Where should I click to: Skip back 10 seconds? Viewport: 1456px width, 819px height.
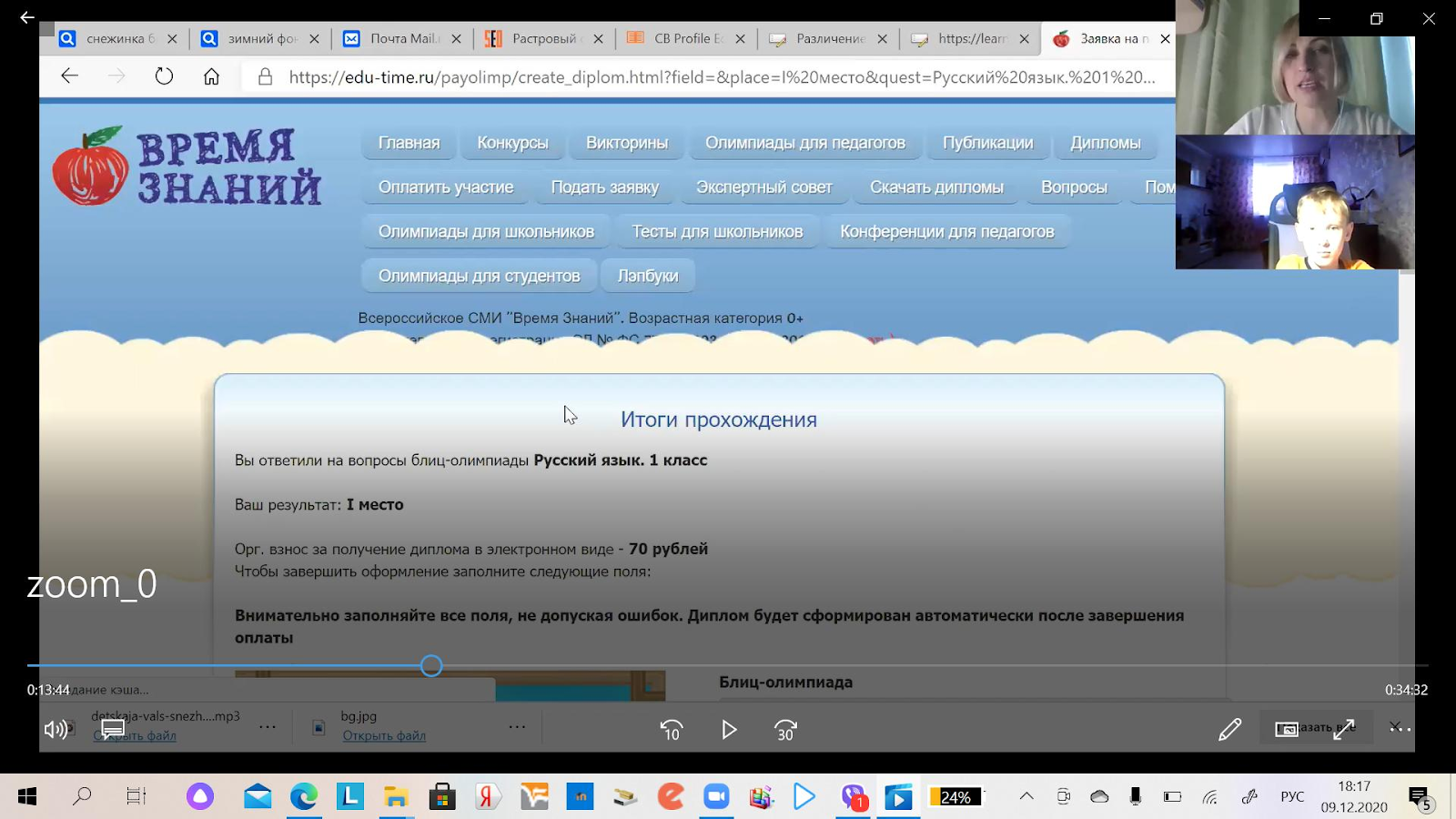[672, 730]
